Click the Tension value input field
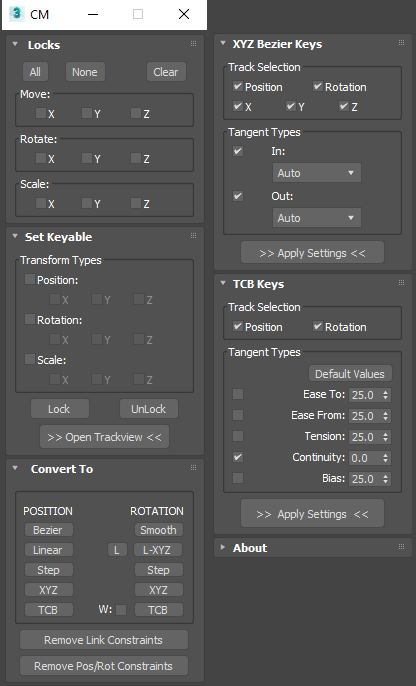The height and width of the screenshot is (686, 416). (364, 437)
